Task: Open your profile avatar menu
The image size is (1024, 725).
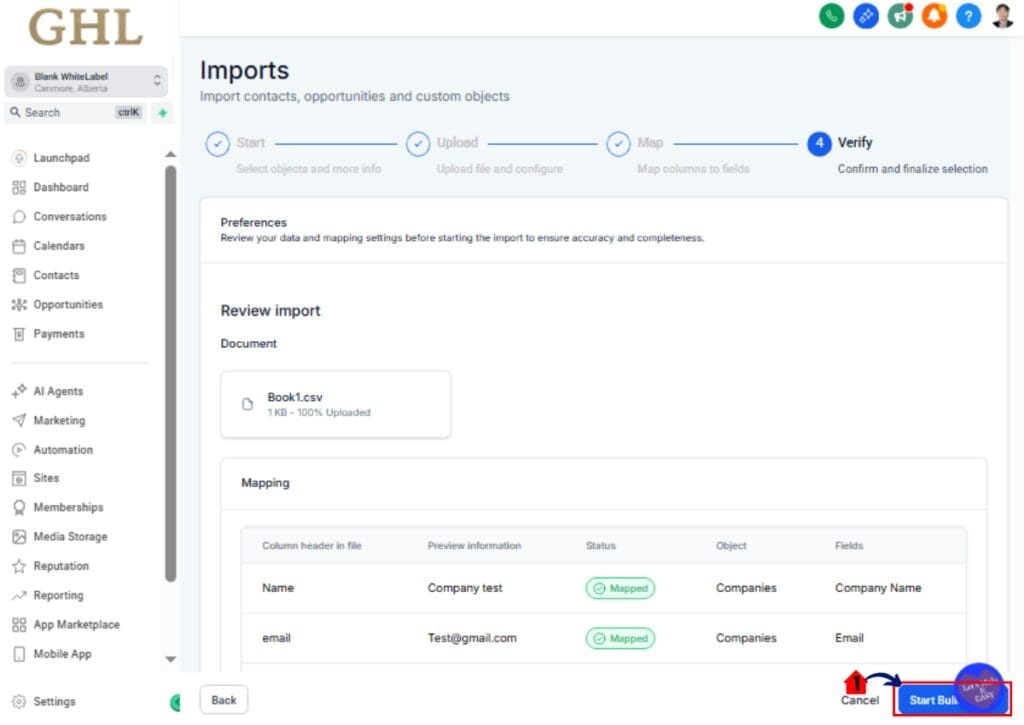Action: tap(1000, 16)
